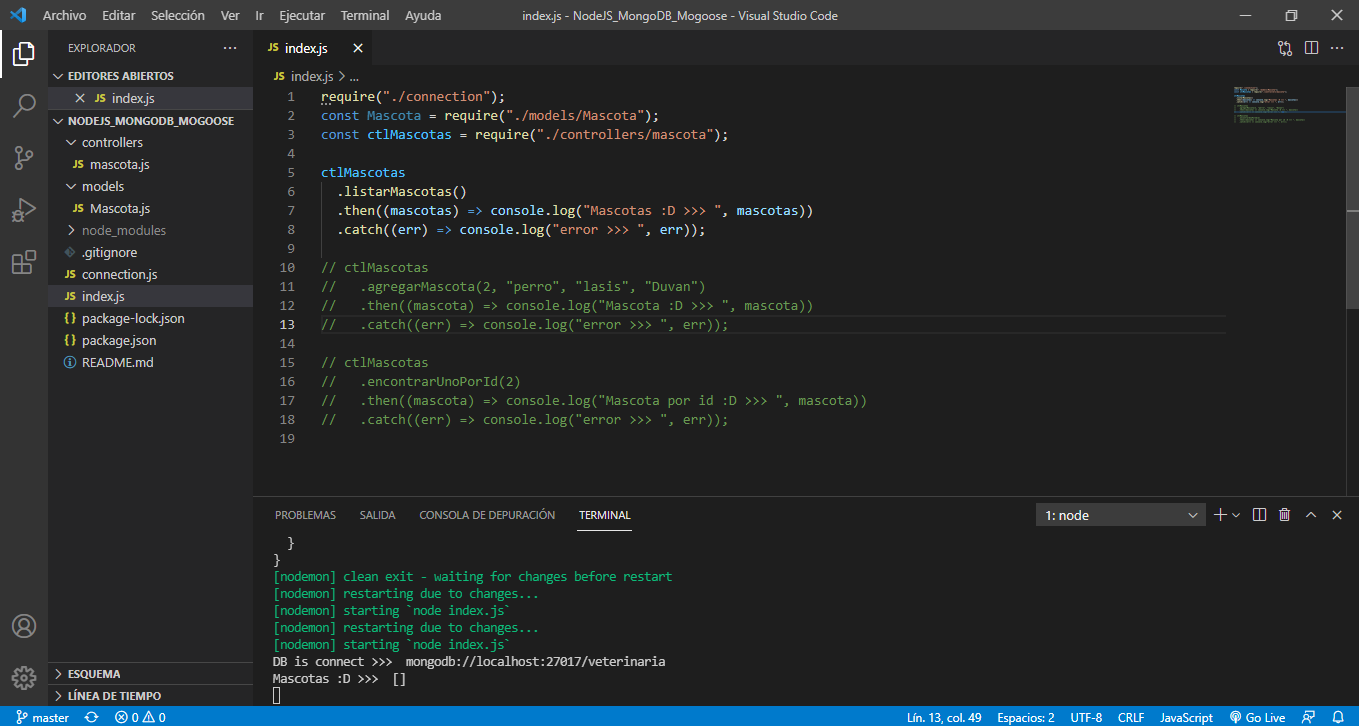Screen dimensions: 1359x726
Task: Create a new terminal with plus icon
Action: pyautogui.click(x=1220, y=515)
